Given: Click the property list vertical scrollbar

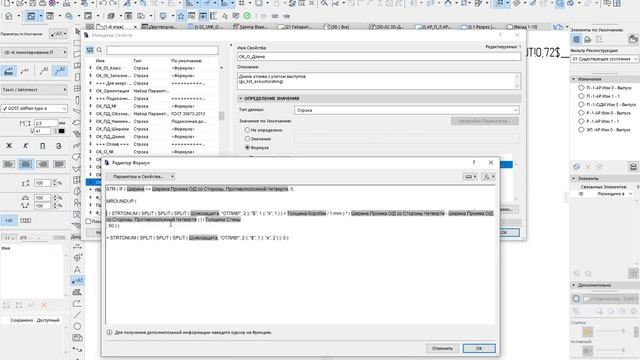Looking at the screenshot, I should coord(222,116).
